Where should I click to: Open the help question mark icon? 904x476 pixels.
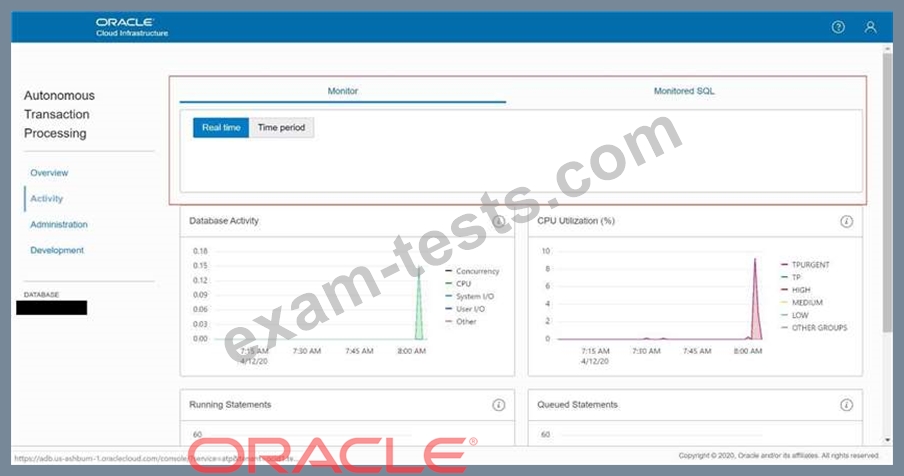click(838, 27)
